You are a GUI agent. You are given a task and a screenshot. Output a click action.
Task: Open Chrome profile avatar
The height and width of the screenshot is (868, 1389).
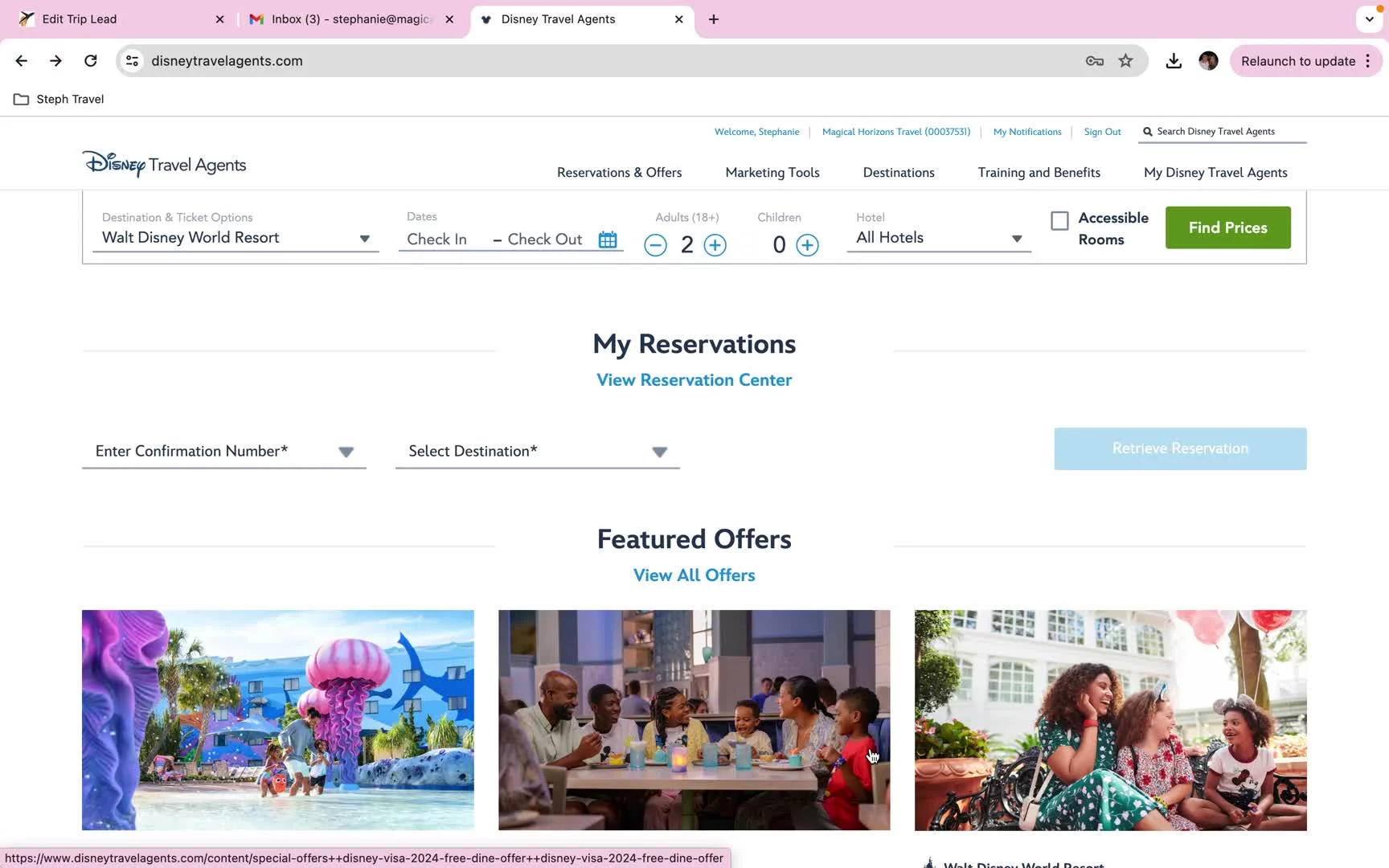coord(1208,61)
